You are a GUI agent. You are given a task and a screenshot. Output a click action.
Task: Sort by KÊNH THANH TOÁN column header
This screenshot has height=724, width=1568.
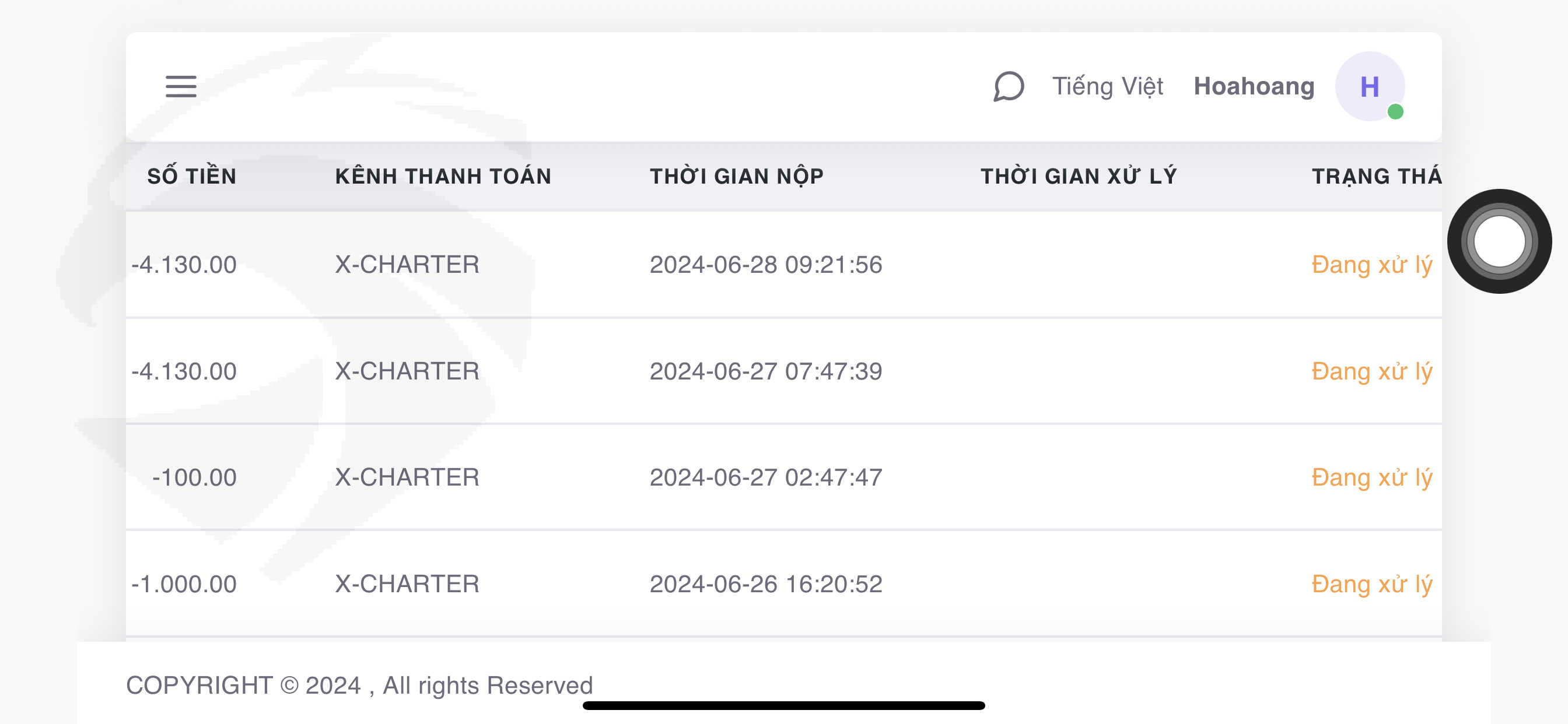(x=443, y=176)
